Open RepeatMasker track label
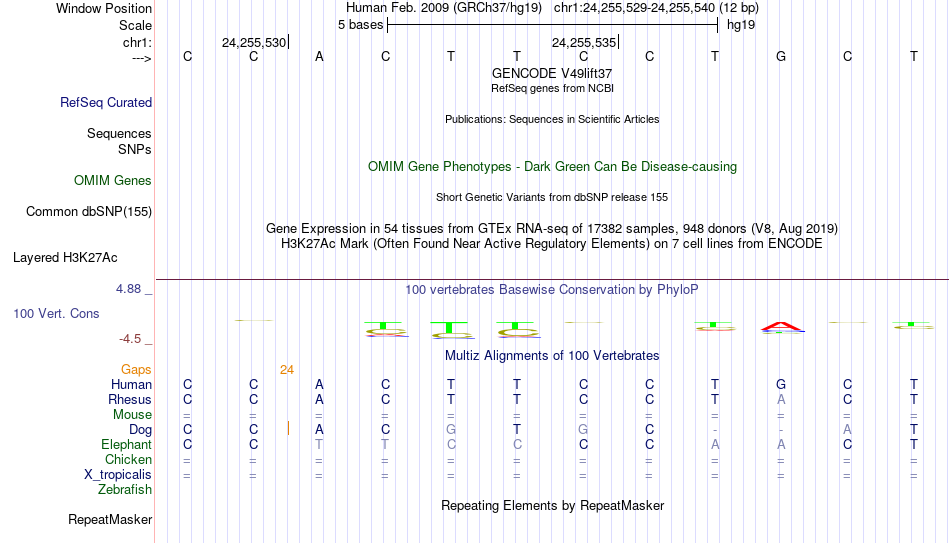950x543 pixels. click(x=110, y=519)
